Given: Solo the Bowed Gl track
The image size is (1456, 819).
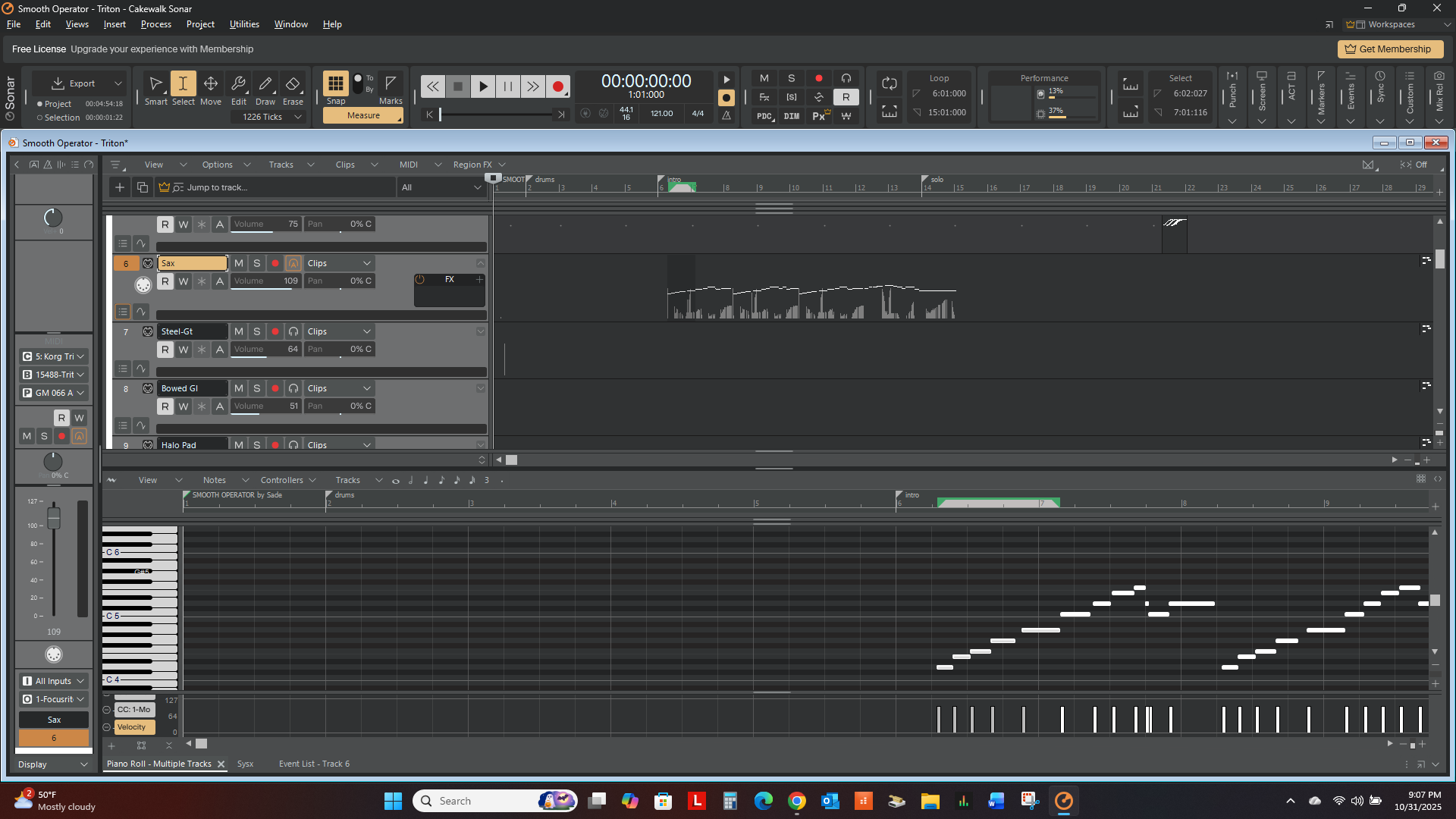Looking at the screenshot, I should (x=257, y=388).
